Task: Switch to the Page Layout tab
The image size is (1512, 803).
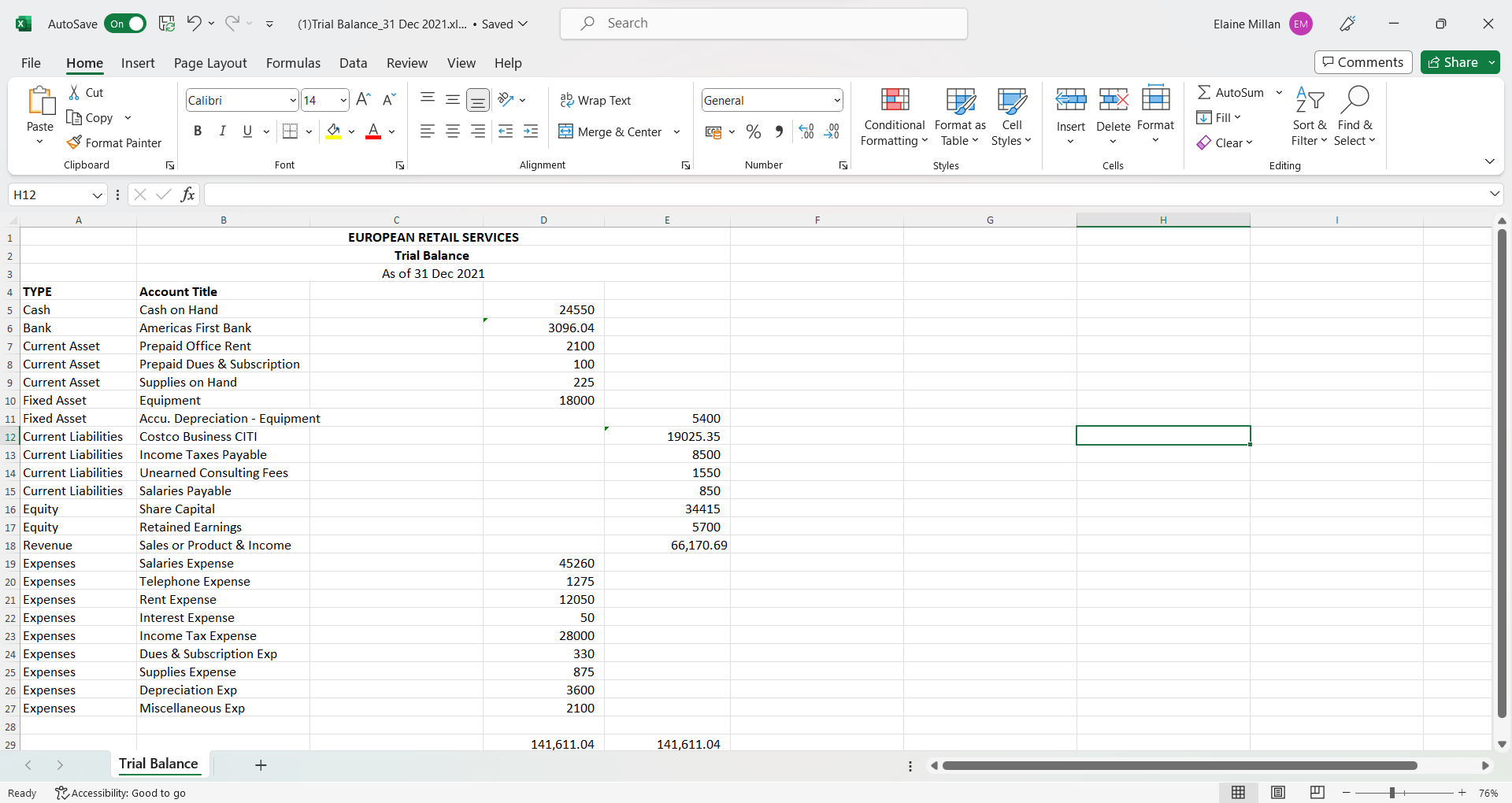Action: click(210, 63)
